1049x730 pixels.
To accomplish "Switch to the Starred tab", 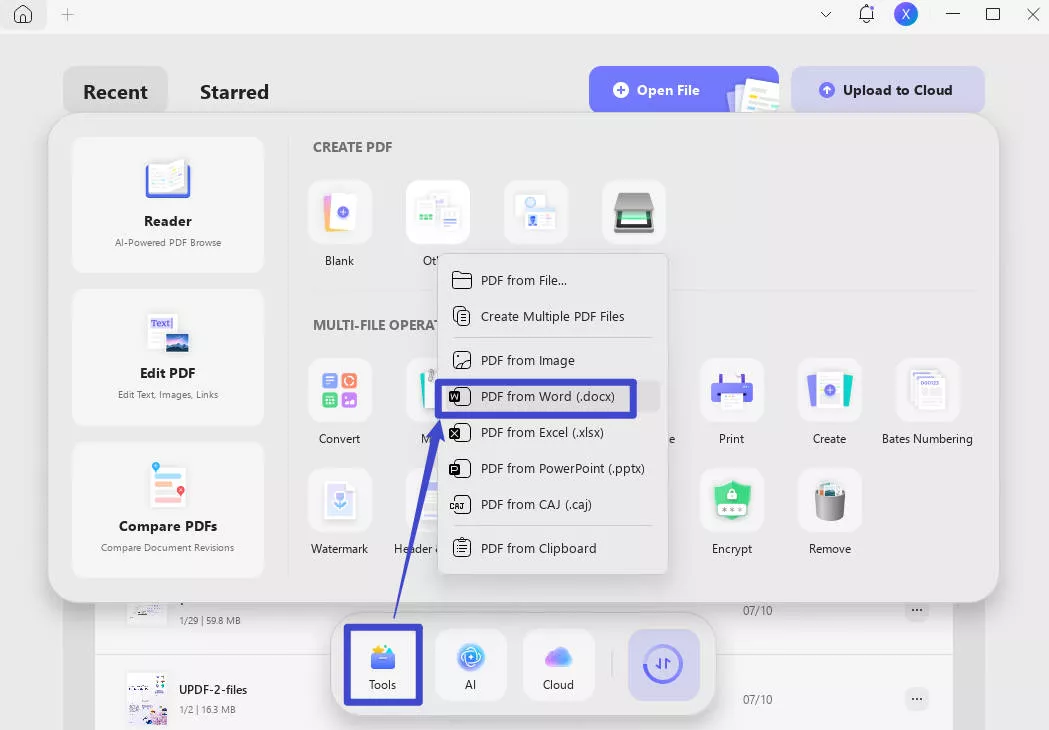I will coord(234,92).
